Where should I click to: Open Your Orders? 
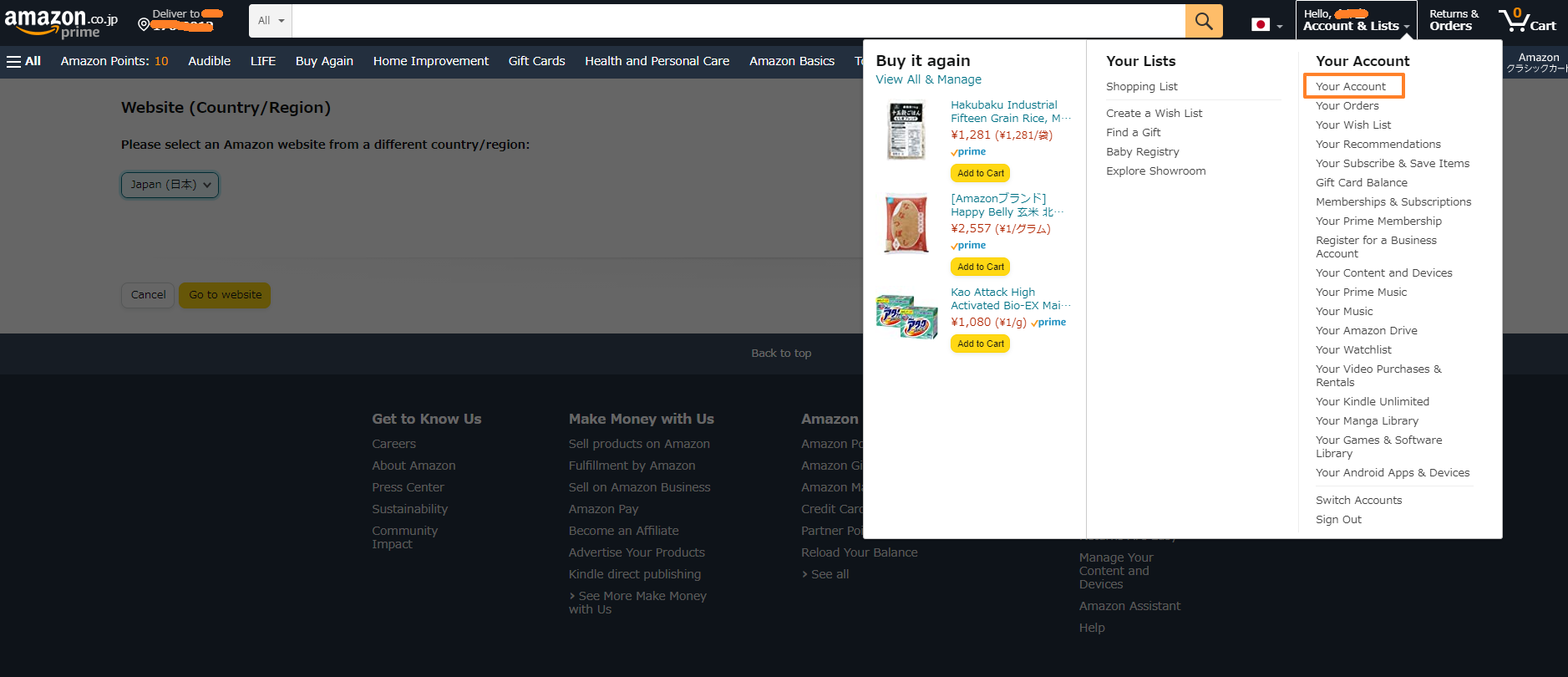(x=1347, y=106)
